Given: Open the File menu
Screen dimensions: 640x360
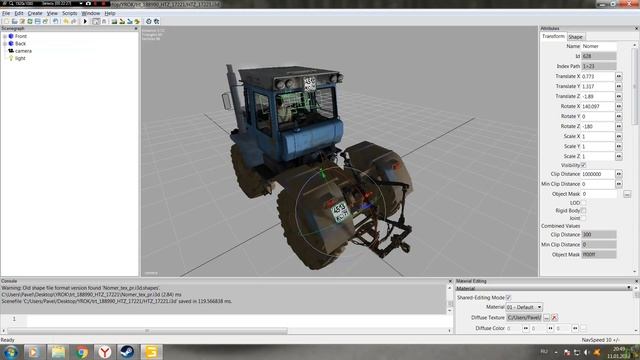Looking at the screenshot, I should [6, 13].
